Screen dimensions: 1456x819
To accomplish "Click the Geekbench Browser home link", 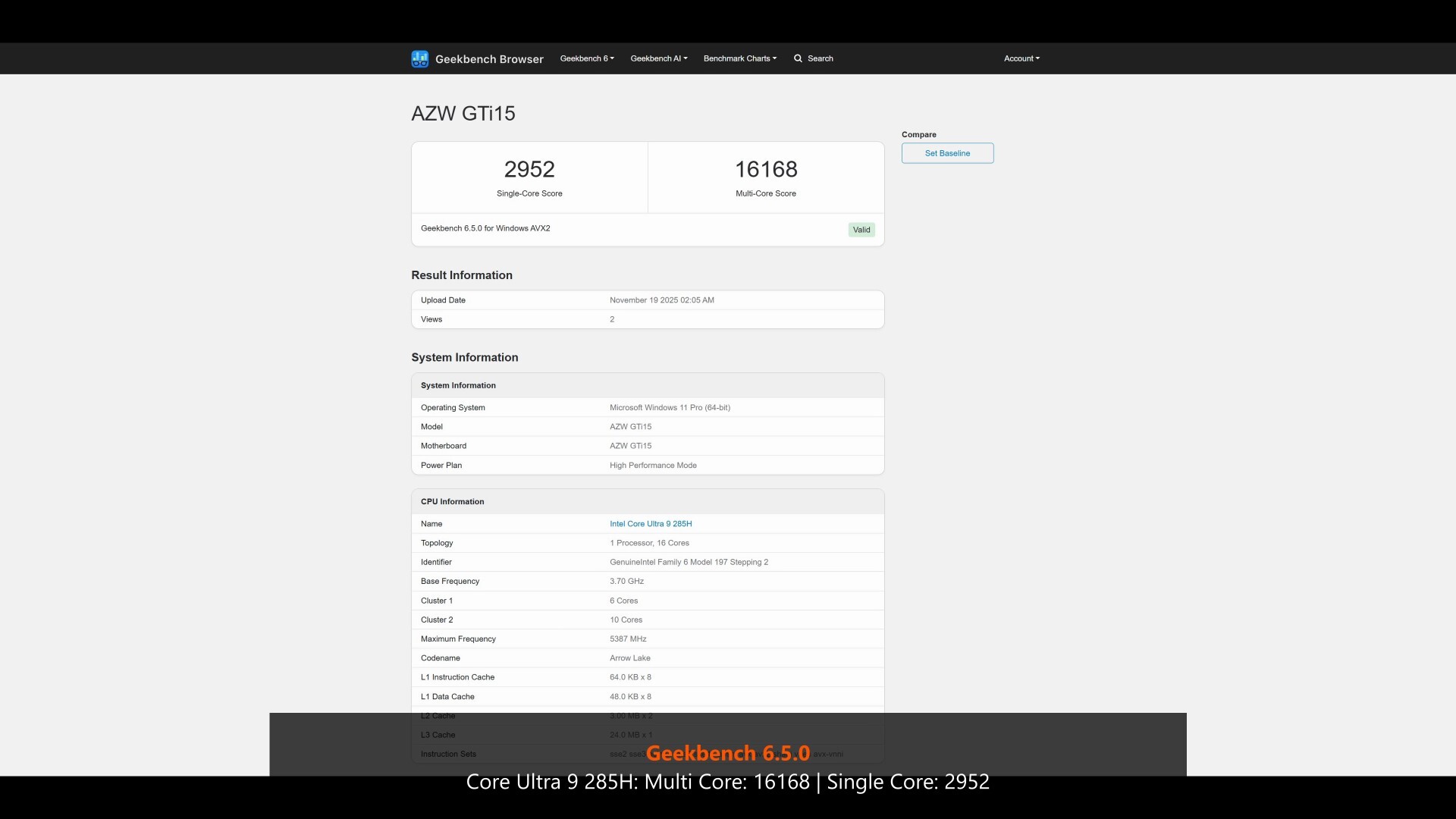I will 489,58.
